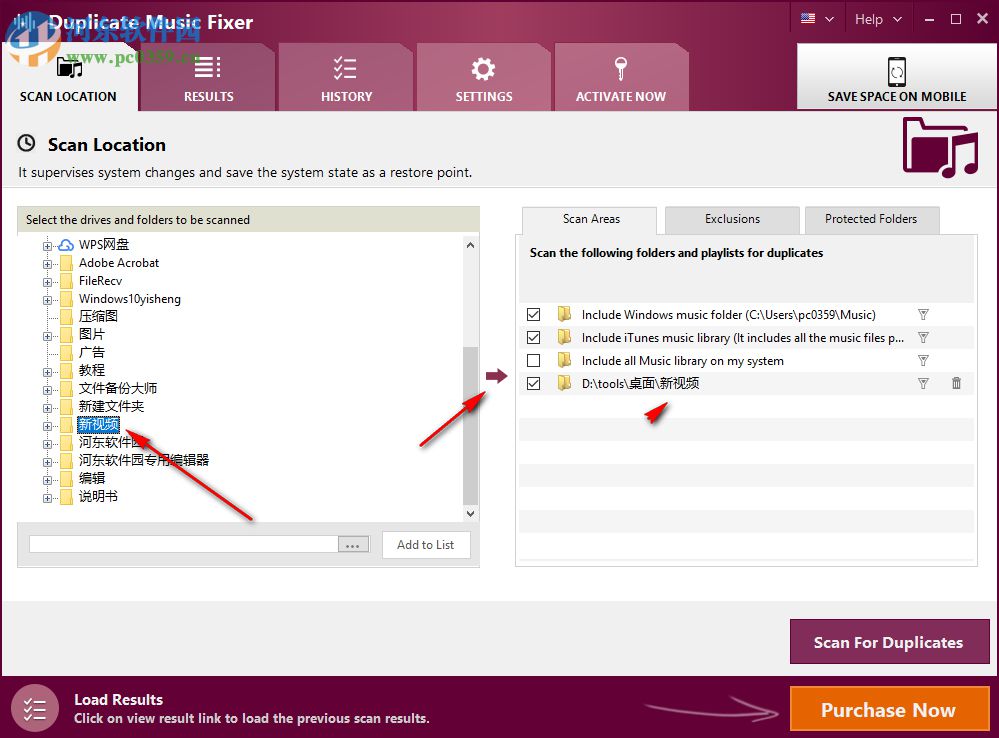The width and height of the screenshot is (999, 738).
Task: Select the WPS网盘 cloud icon
Action: 66,245
